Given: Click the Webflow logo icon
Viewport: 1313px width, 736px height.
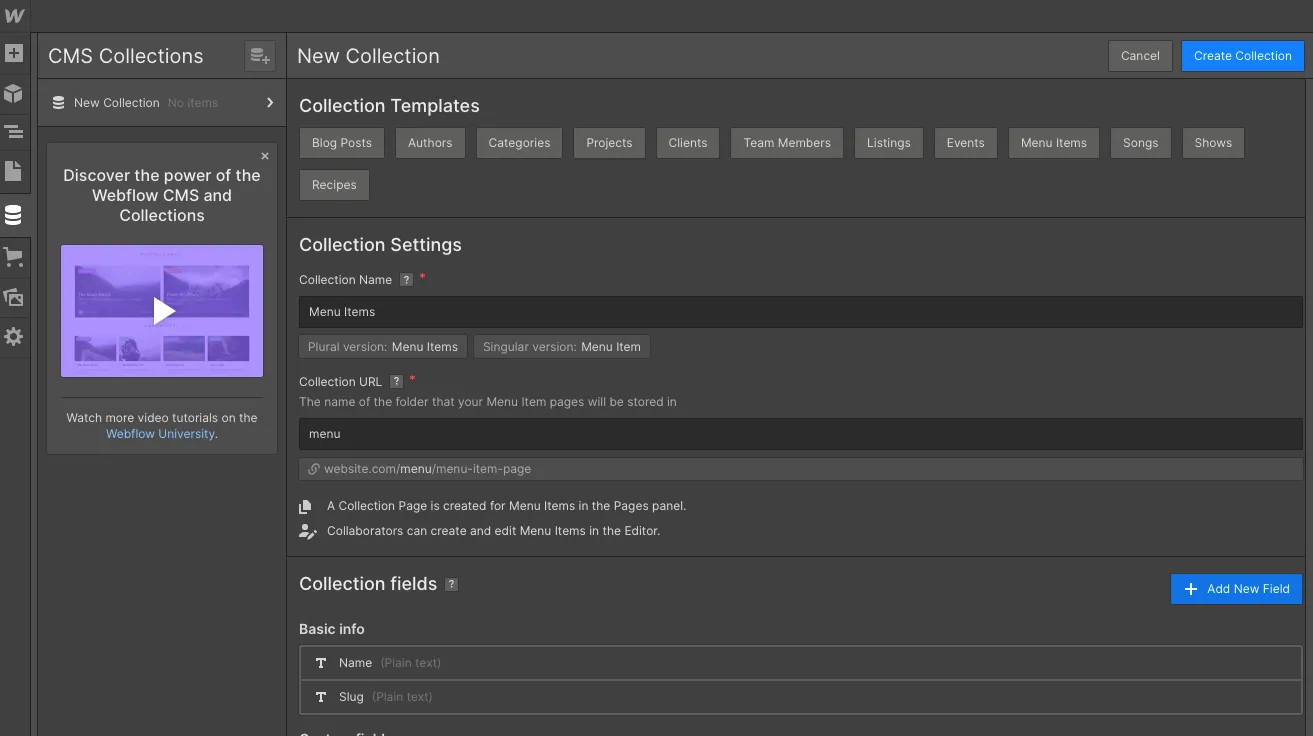Looking at the screenshot, I should 14,16.
